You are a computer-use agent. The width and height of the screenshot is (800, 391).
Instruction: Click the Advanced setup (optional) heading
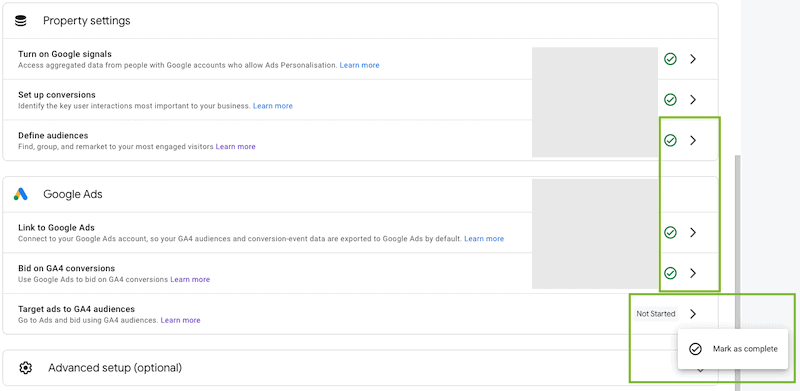pos(115,368)
